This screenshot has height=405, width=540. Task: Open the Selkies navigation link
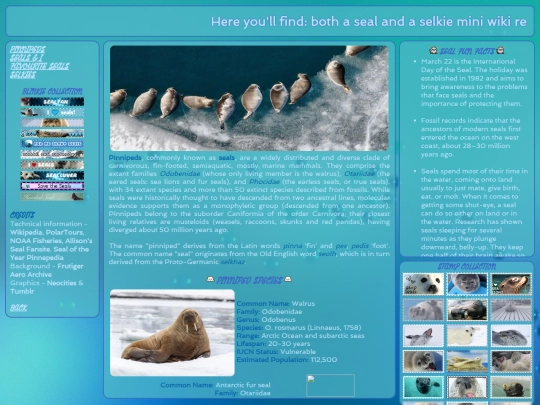click(23, 74)
